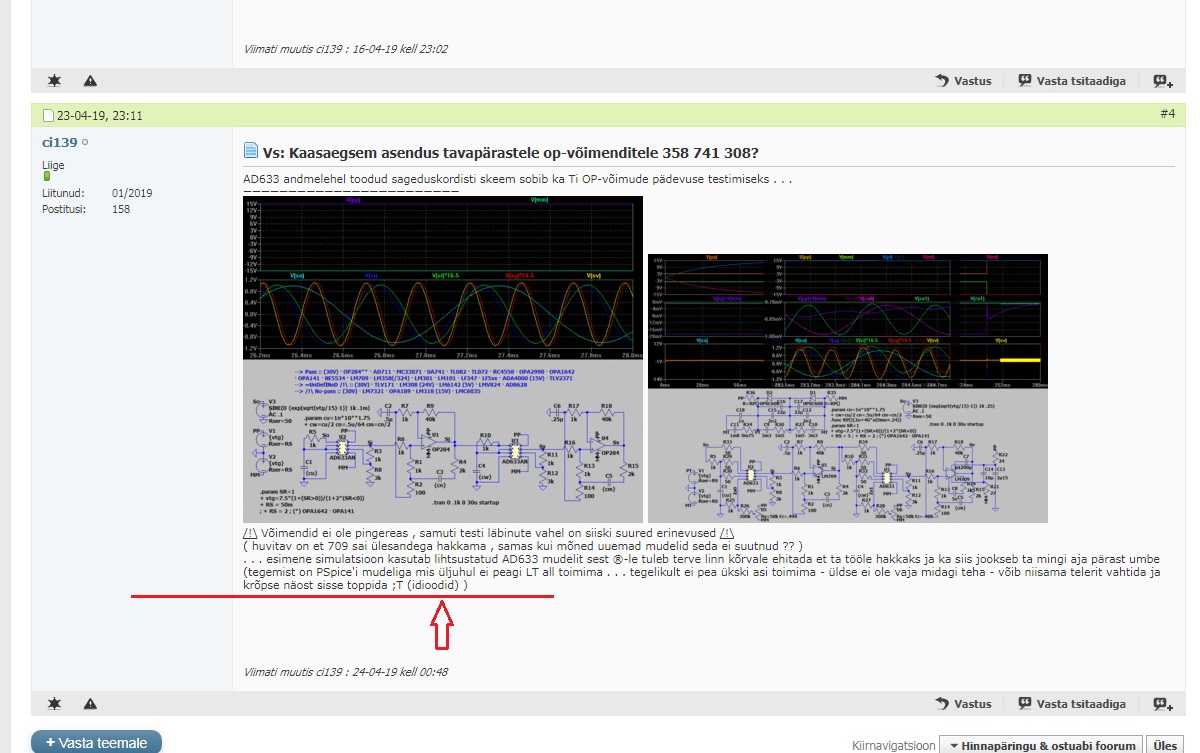Click the star icon in the upper post footer
The width and height of the screenshot is (1200, 753).
54,80
